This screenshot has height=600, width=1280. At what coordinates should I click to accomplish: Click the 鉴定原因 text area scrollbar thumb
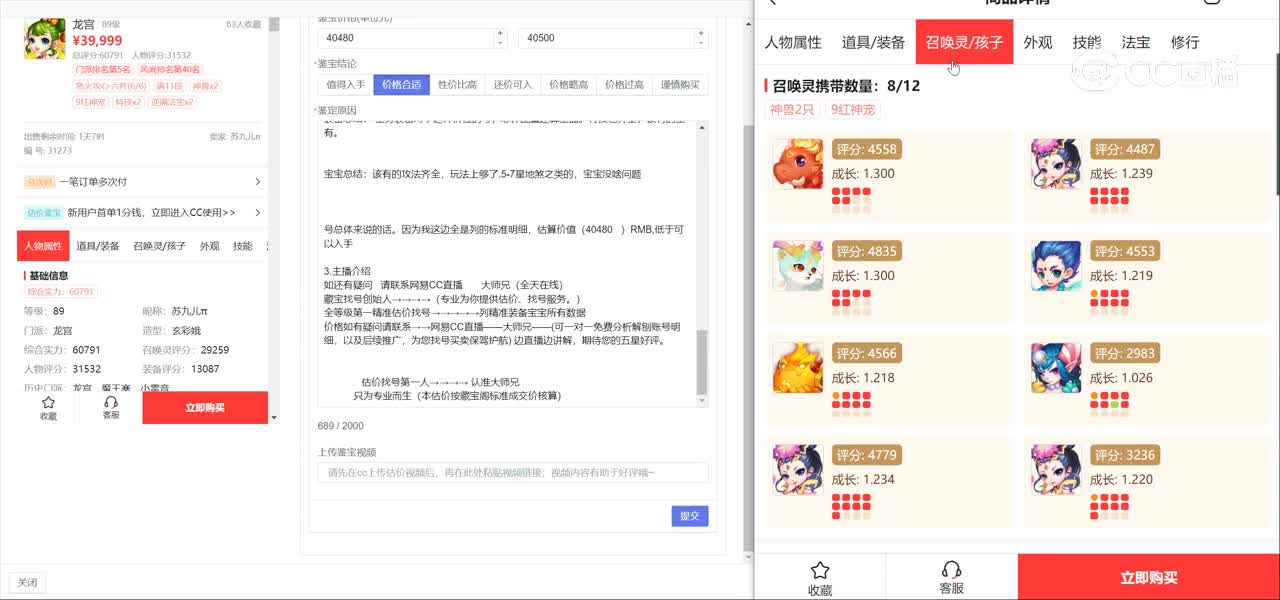tap(703, 362)
